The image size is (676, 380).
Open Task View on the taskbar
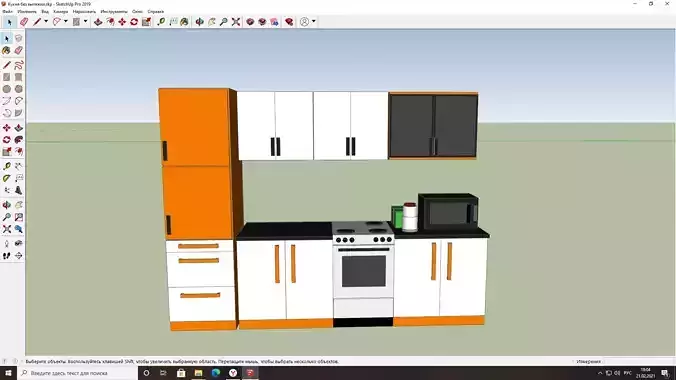point(163,373)
